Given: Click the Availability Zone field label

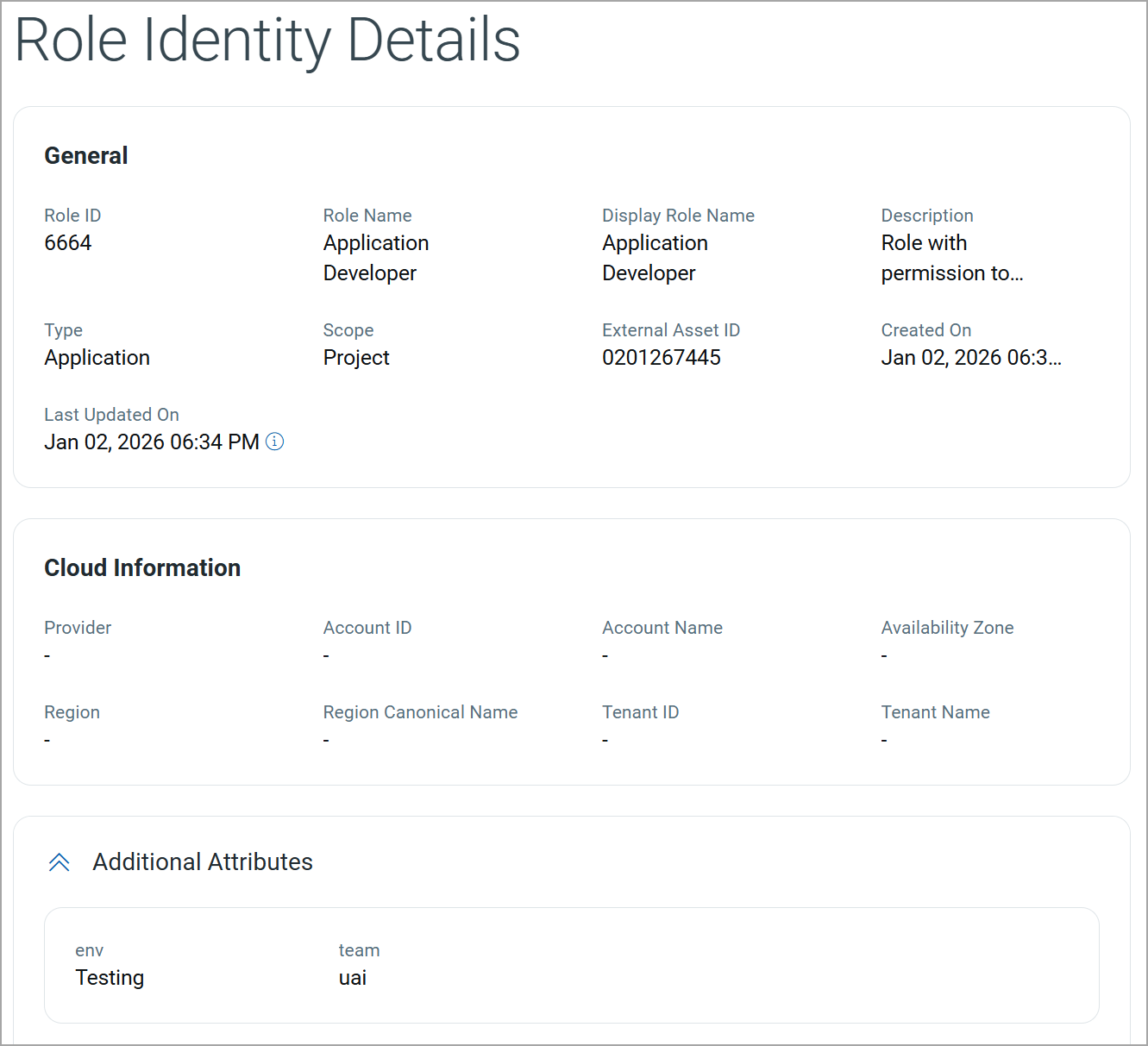Looking at the screenshot, I should tap(947, 628).
